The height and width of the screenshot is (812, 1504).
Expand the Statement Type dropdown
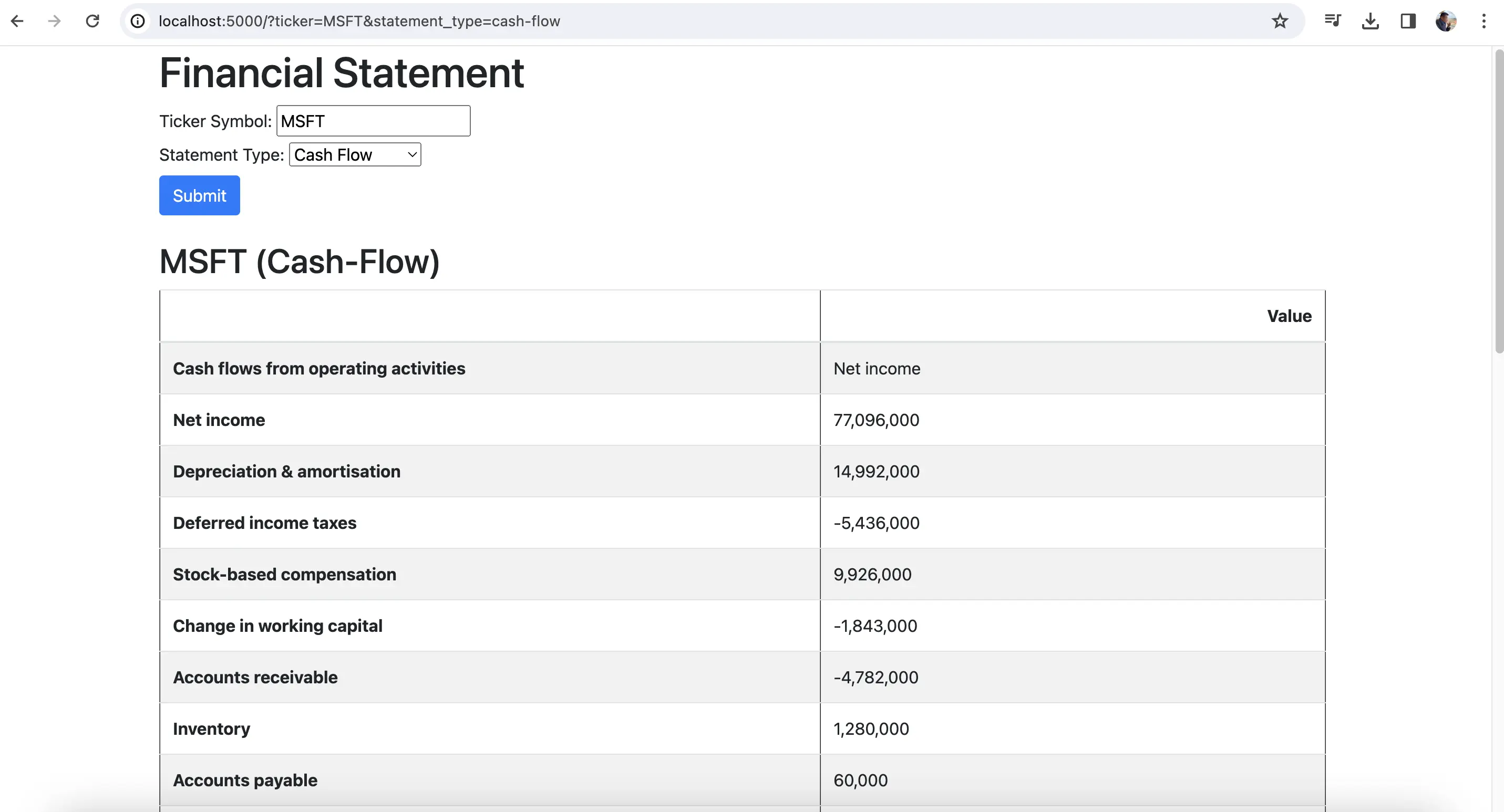355,154
